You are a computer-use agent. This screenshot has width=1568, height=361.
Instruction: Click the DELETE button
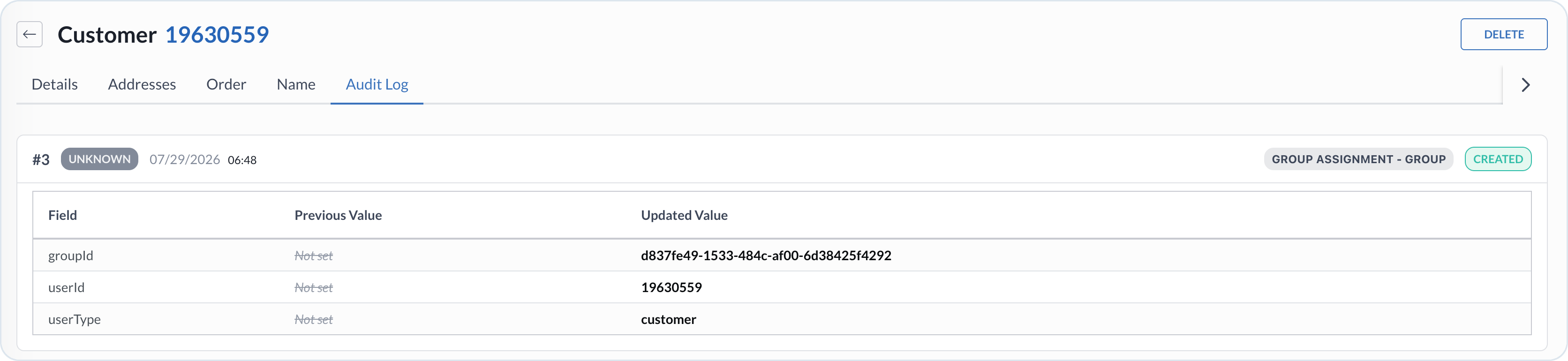1503,34
